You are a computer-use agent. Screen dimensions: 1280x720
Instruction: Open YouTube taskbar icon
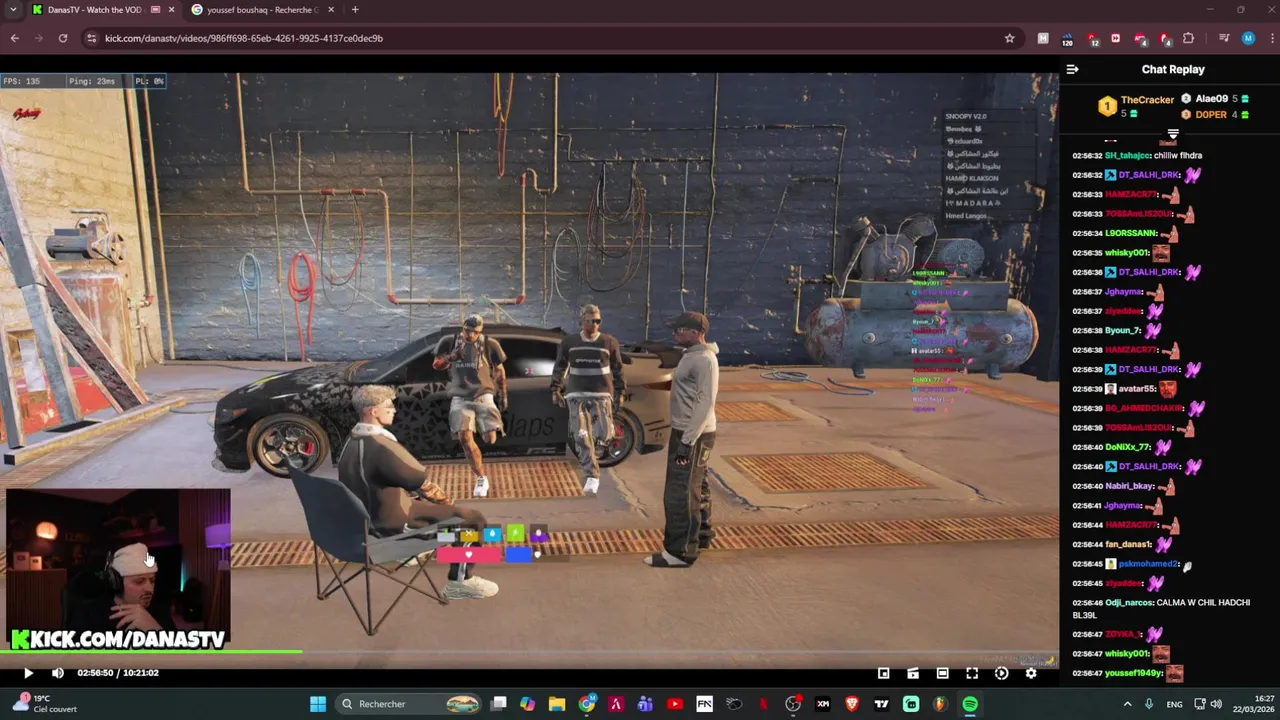[675, 704]
